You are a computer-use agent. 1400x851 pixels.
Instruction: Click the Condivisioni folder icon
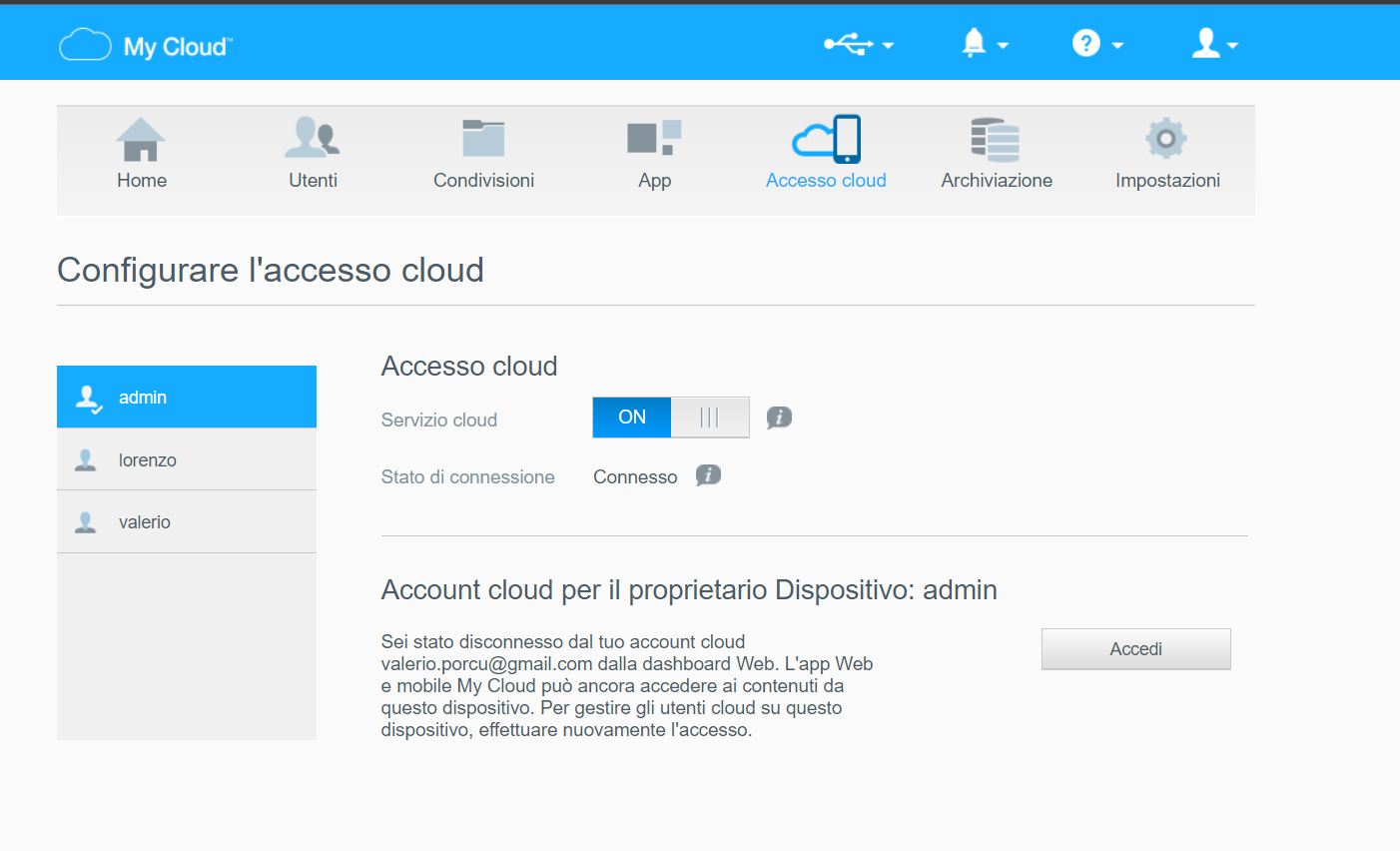483,138
